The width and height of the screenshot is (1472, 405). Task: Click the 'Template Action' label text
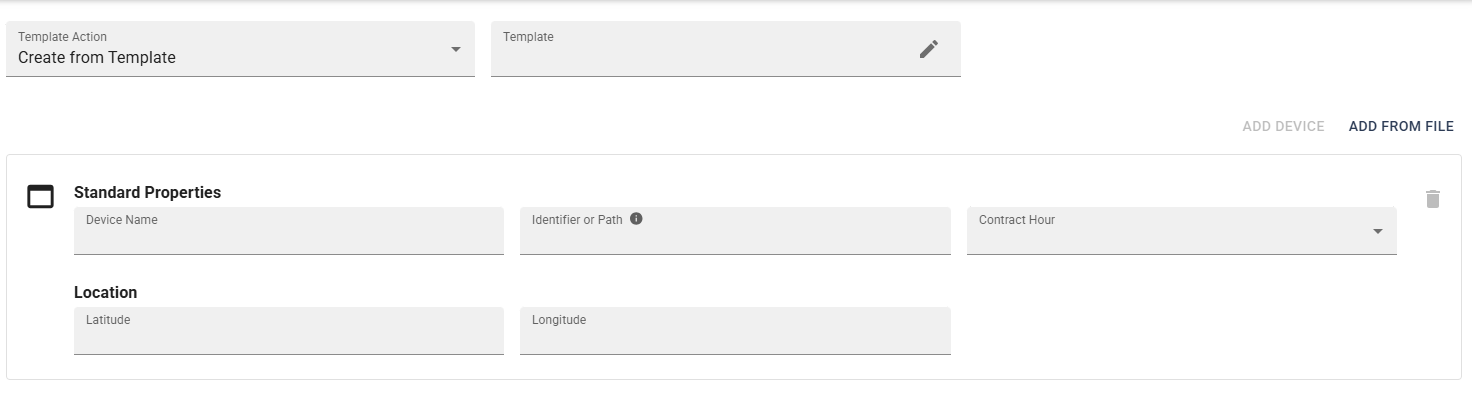pyautogui.click(x=62, y=37)
